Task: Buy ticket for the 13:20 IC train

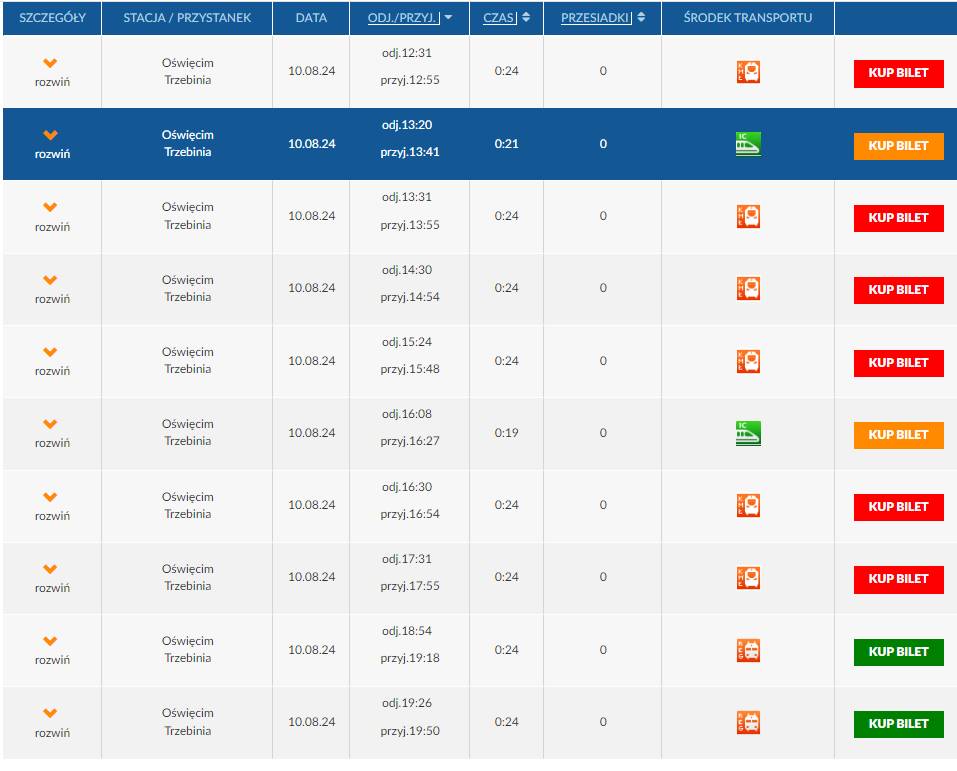Action: click(898, 146)
